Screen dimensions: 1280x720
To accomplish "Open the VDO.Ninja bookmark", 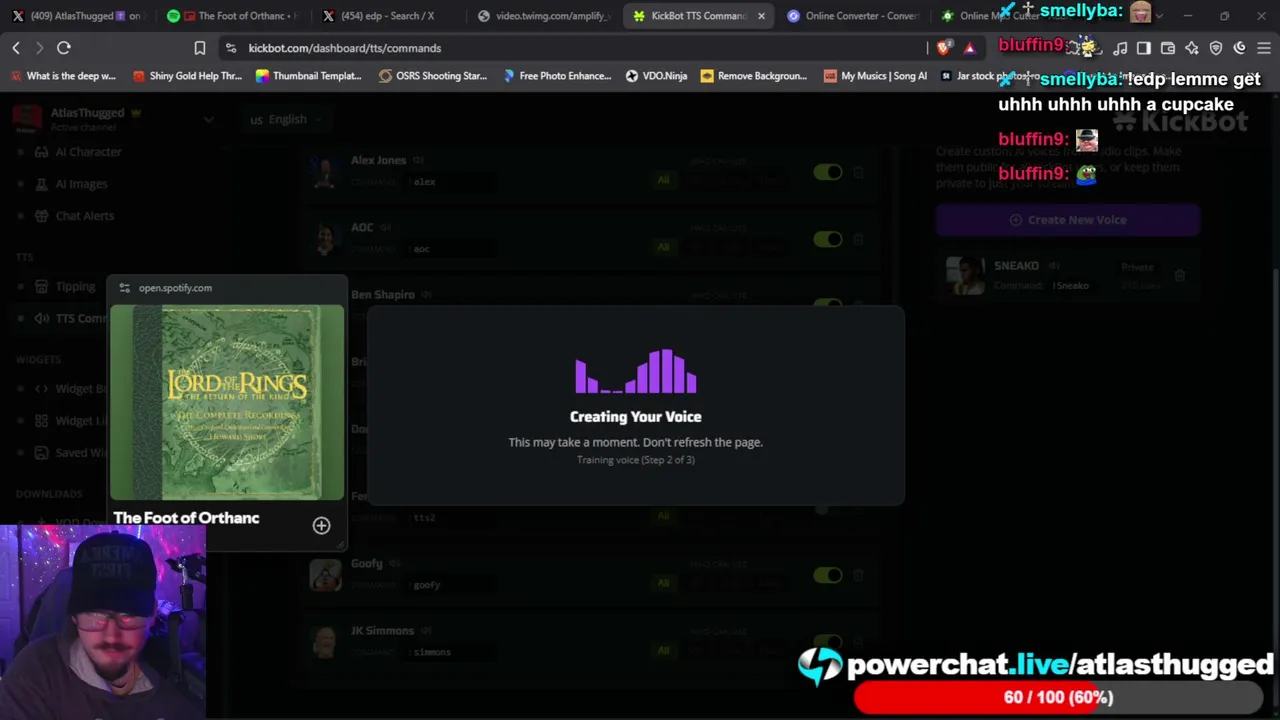I will (656, 76).
